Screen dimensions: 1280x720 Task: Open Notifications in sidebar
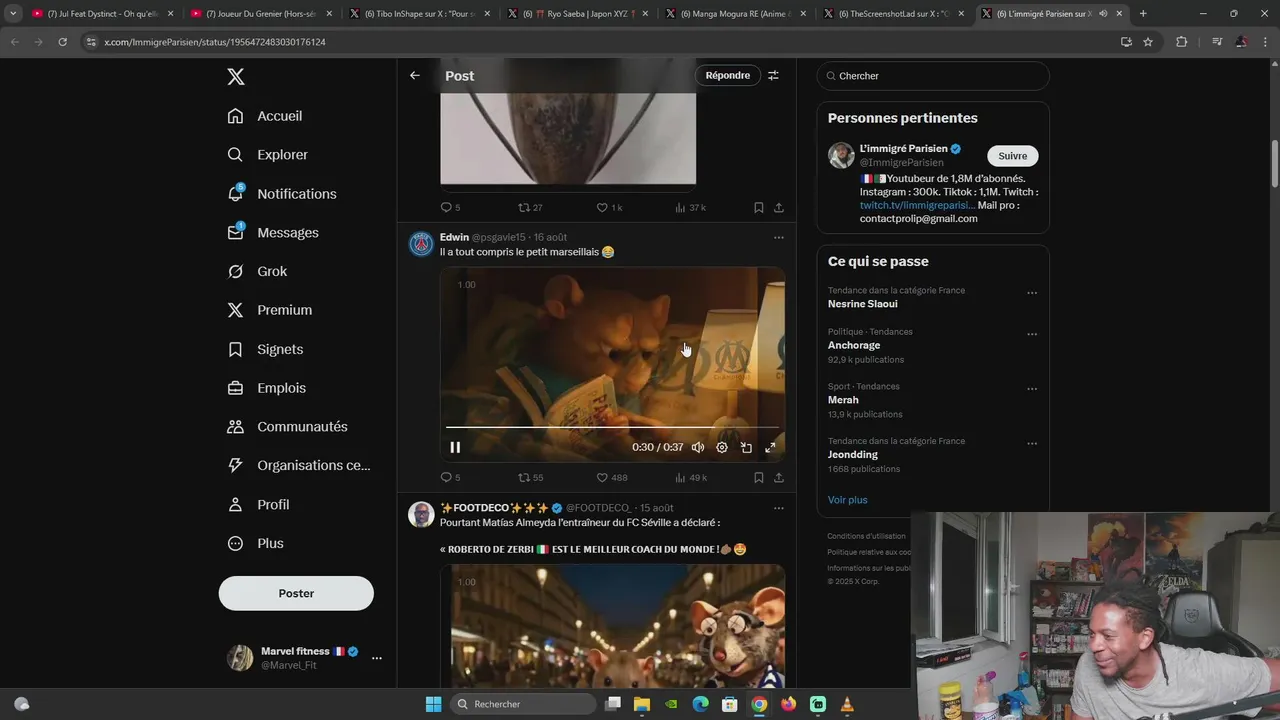click(x=282, y=194)
